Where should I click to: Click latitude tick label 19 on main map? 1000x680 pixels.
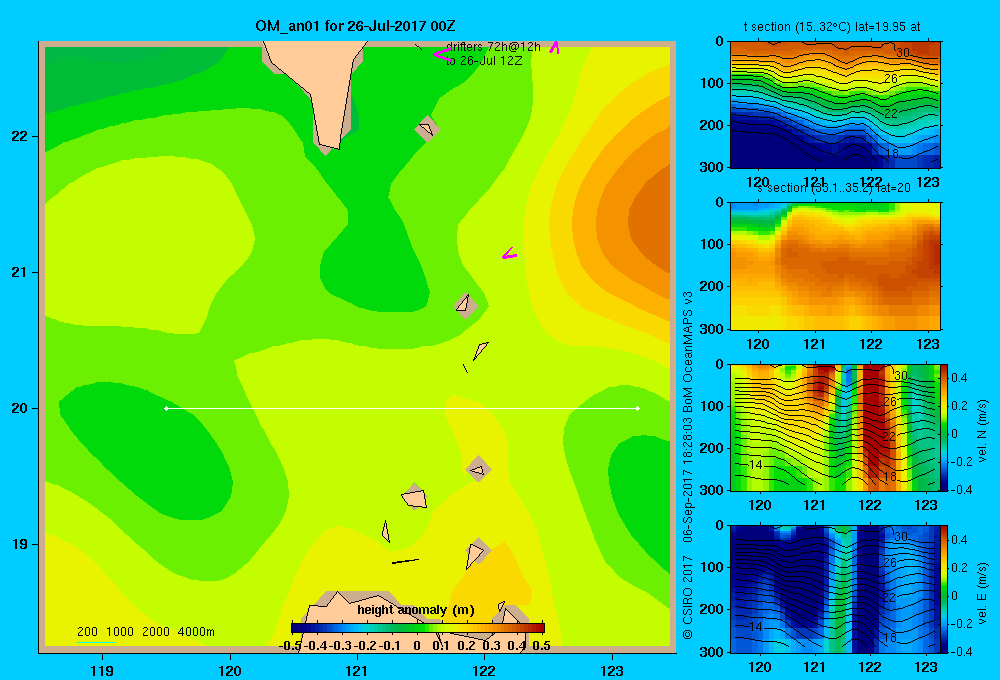20,544
